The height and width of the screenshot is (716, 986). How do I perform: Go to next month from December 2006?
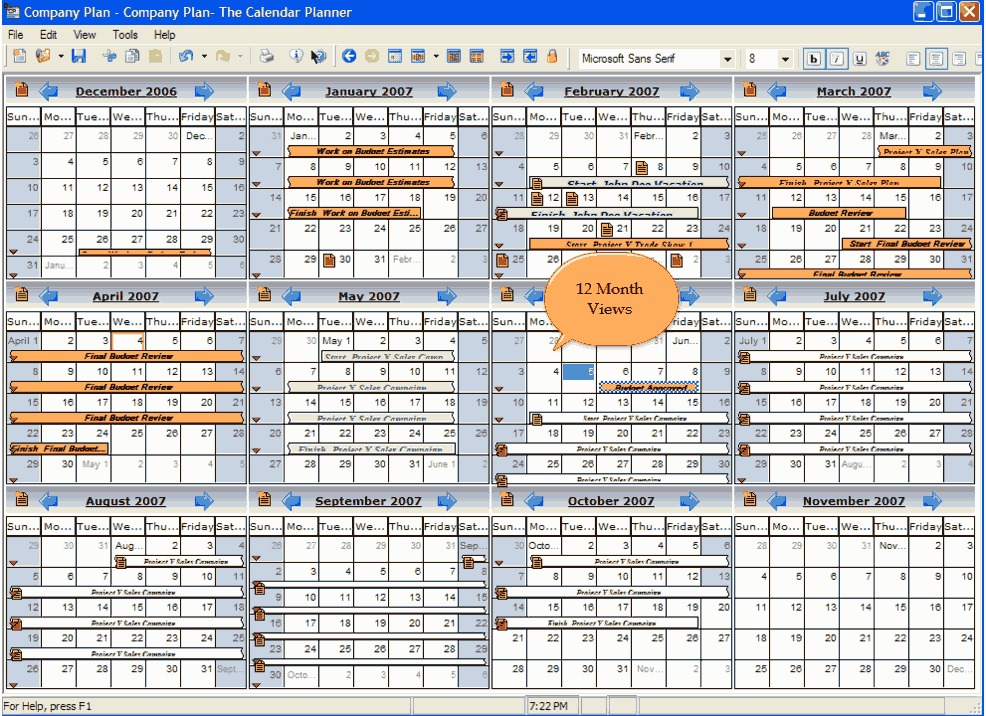[204, 91]
